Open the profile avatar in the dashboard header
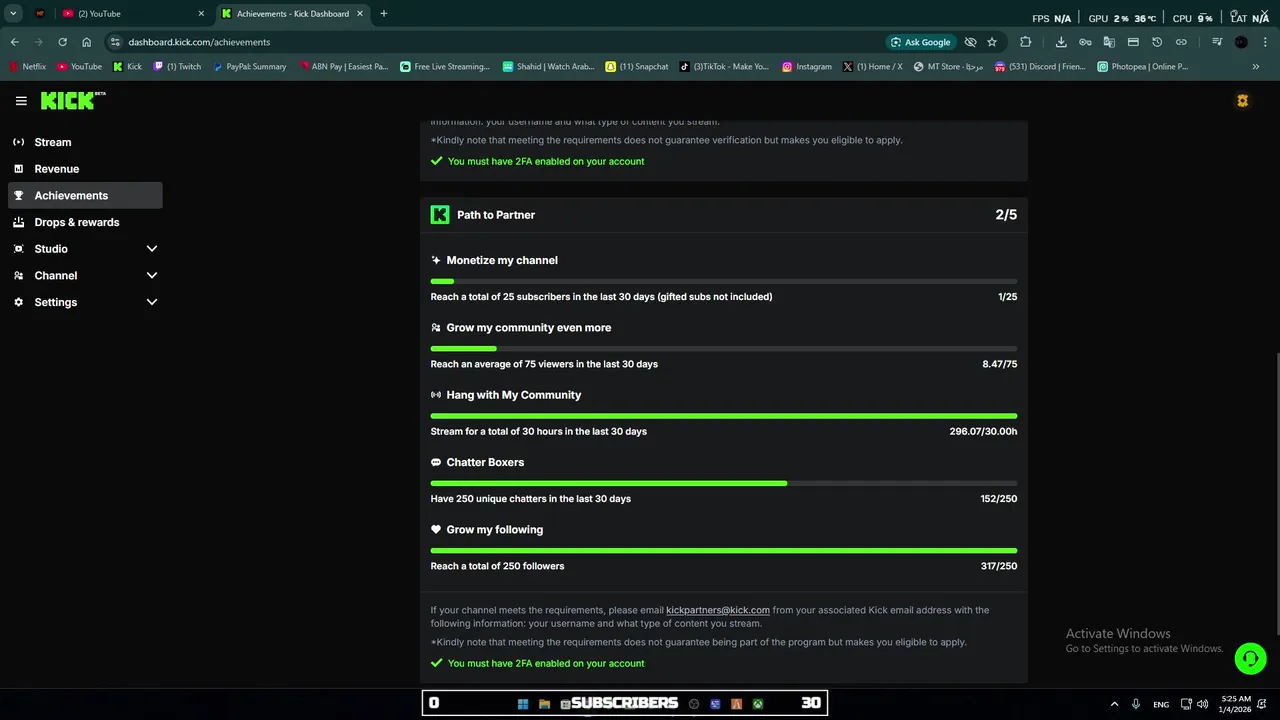1280x720 pixels. pos(1242,101)
